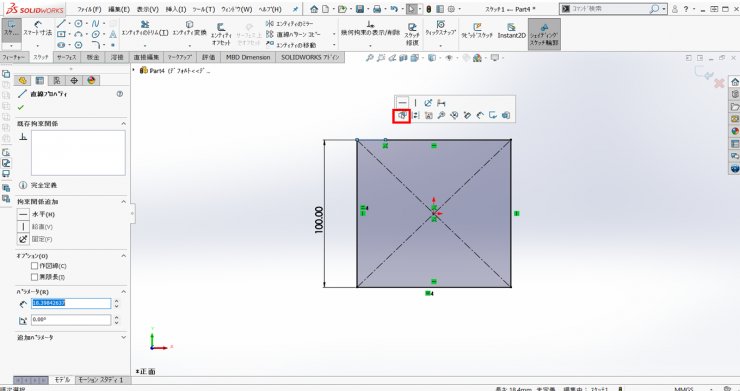Click Convert Entities (エンティティ変換)
Viewport: 740px width, 391px height.
[x=189, y=28]
